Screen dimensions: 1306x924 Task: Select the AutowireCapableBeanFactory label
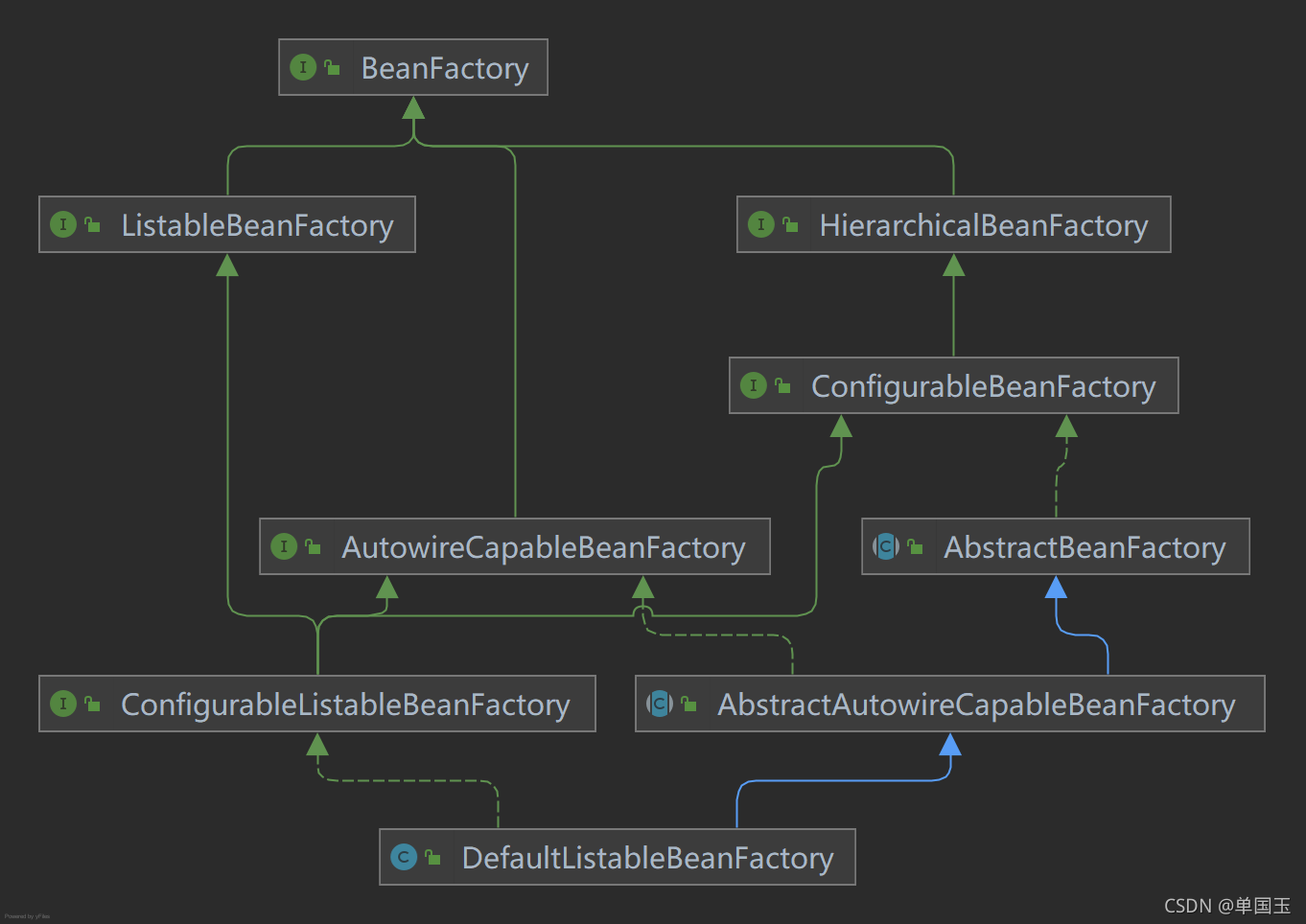(x=544, y=547)
